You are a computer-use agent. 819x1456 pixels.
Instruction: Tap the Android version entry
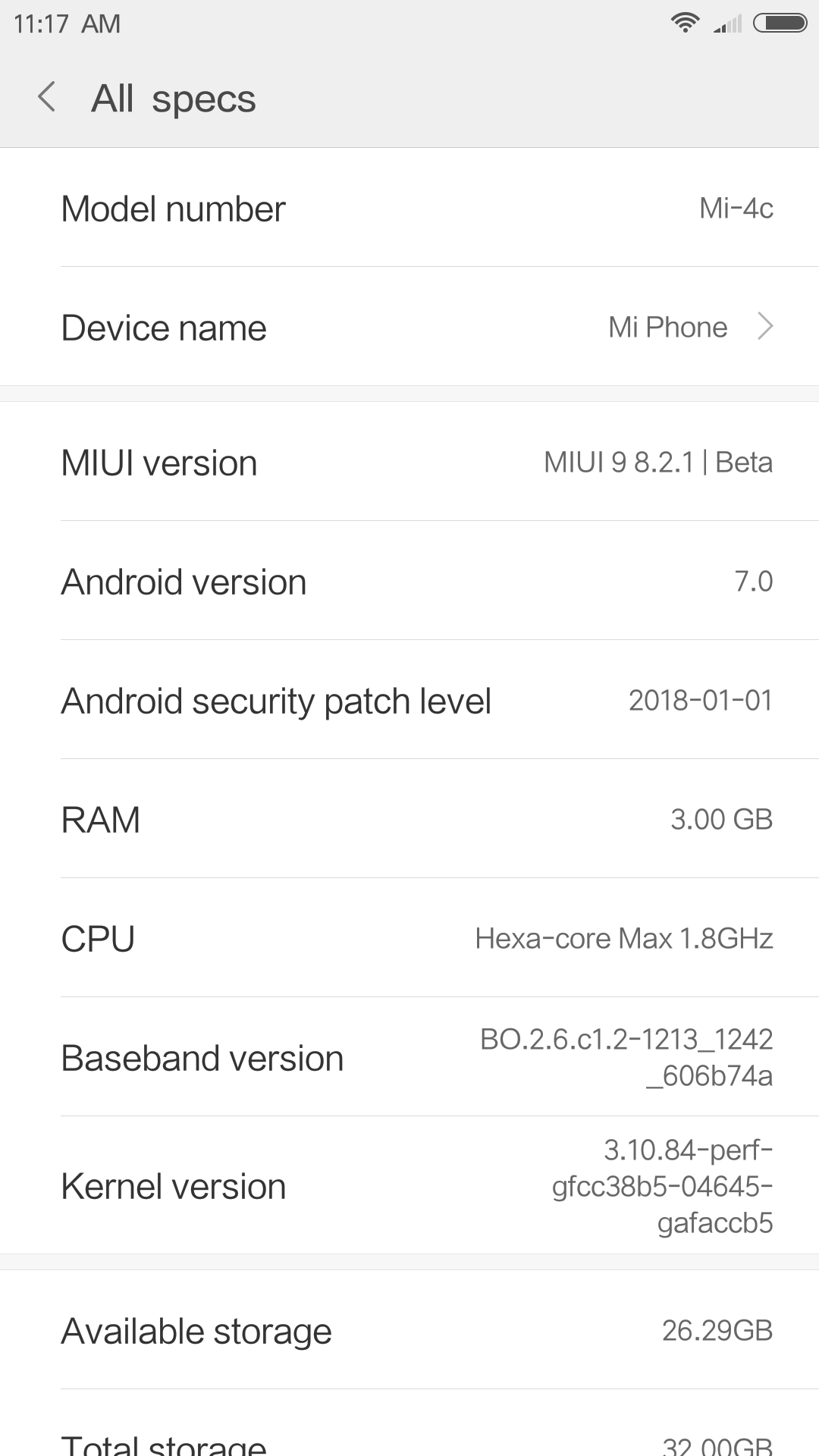[409, 582]
